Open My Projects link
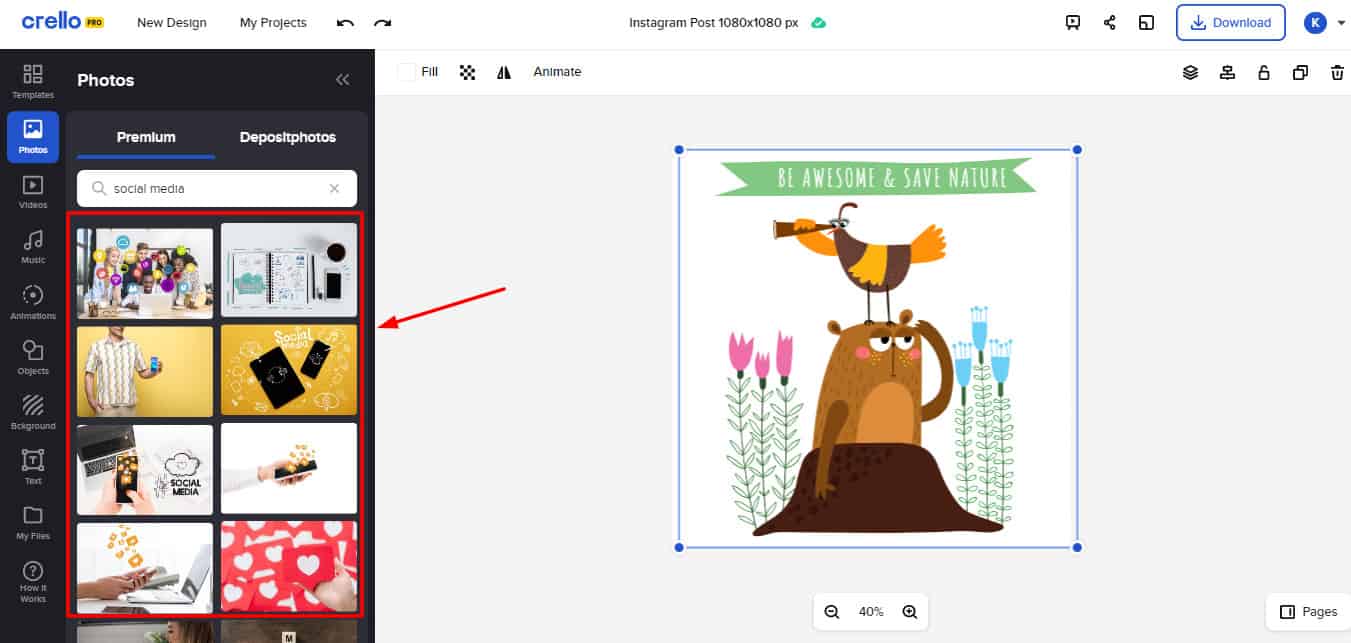The image size is (1351, 643). [x=273, y=22]
